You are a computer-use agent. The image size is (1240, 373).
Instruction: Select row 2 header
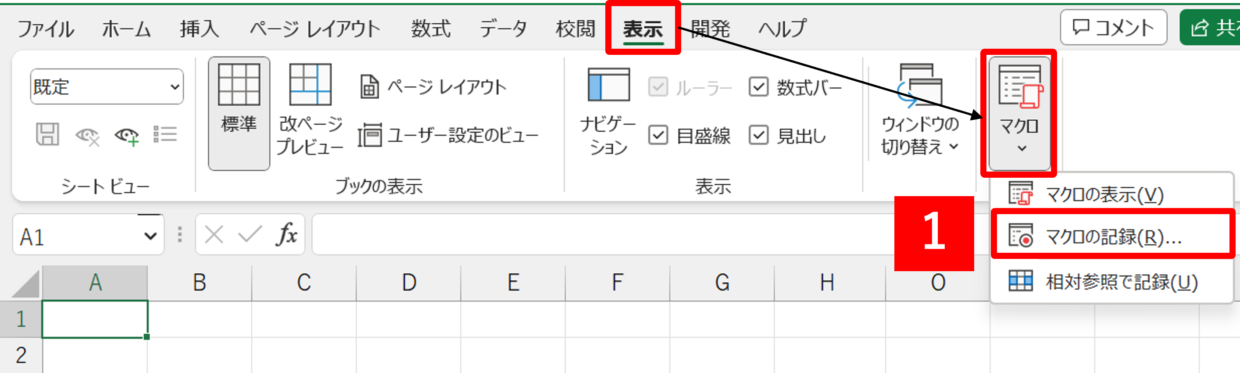click(x=21, y=355)
